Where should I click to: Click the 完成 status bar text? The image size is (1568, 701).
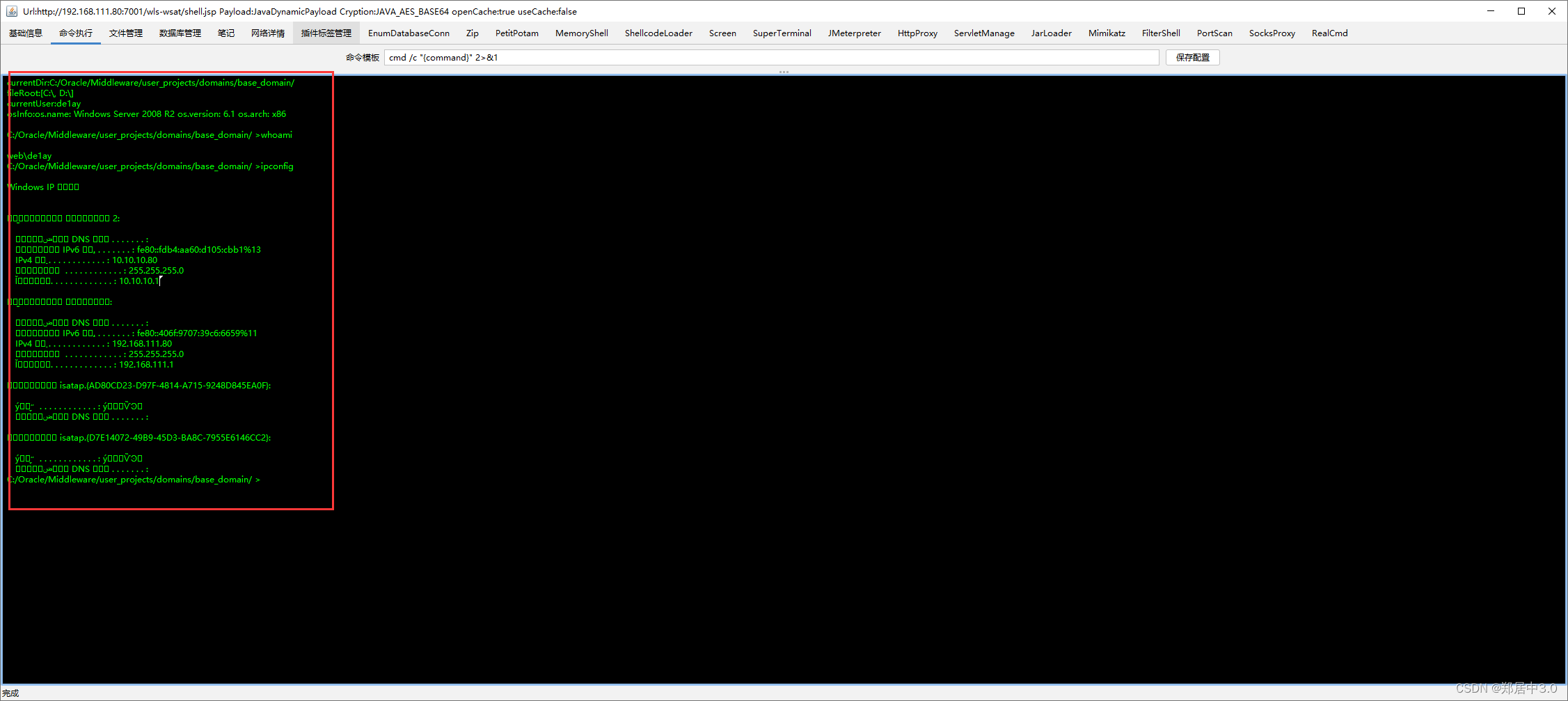10,693
